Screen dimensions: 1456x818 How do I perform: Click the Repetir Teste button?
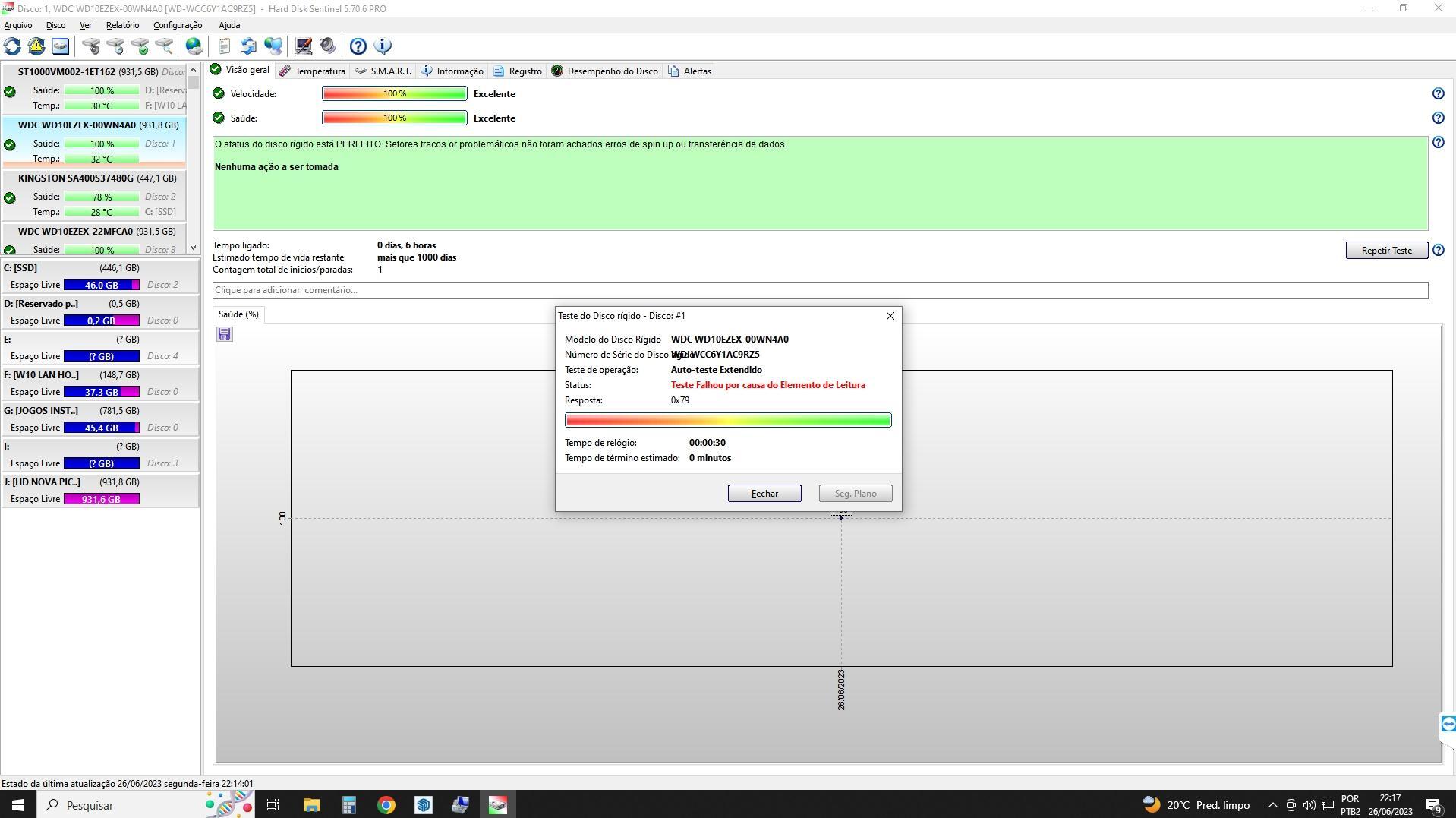point(1387,251)
